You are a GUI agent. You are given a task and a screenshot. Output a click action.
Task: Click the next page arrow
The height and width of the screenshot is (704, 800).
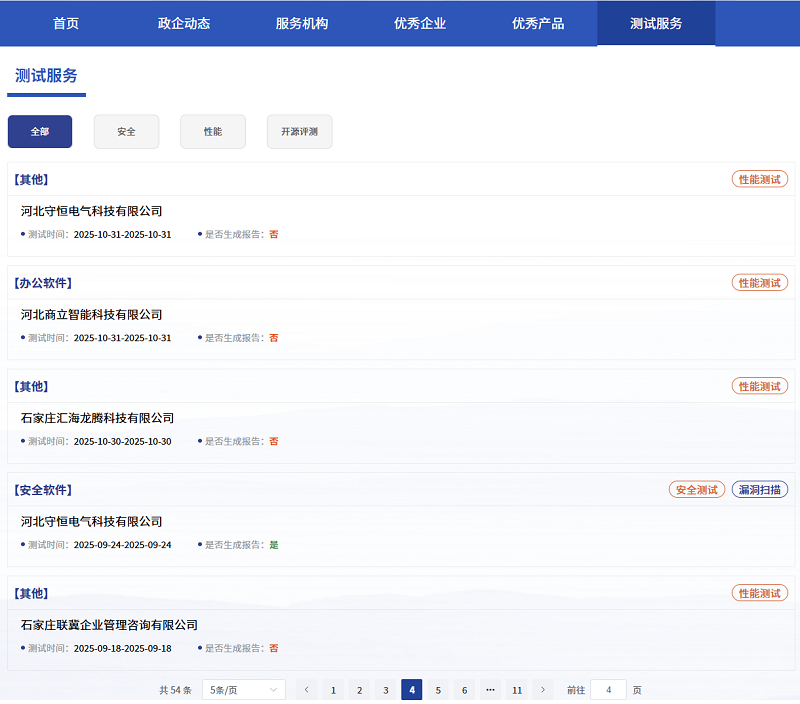coord(543,689)
